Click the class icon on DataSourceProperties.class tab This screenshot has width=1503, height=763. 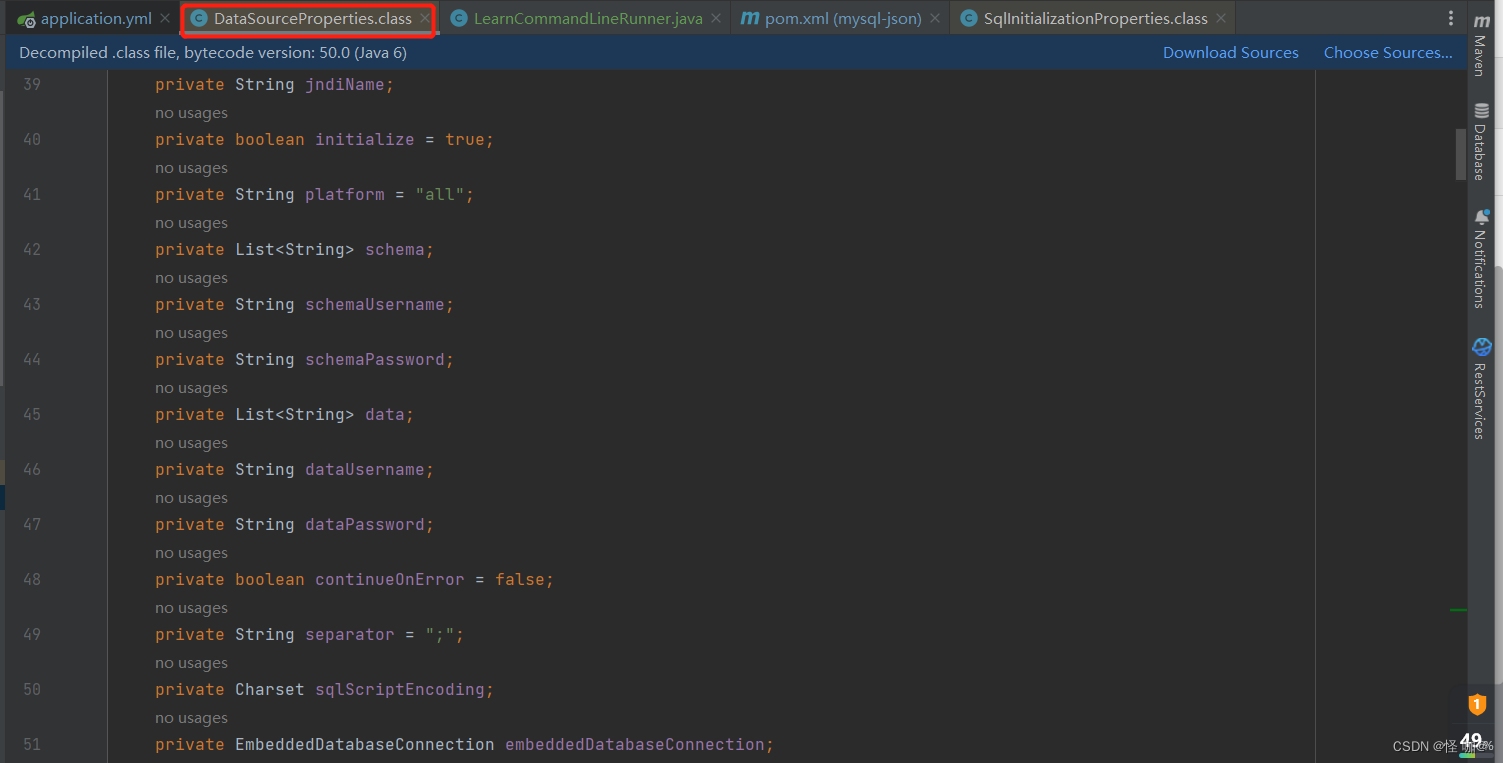click(198, 19)
